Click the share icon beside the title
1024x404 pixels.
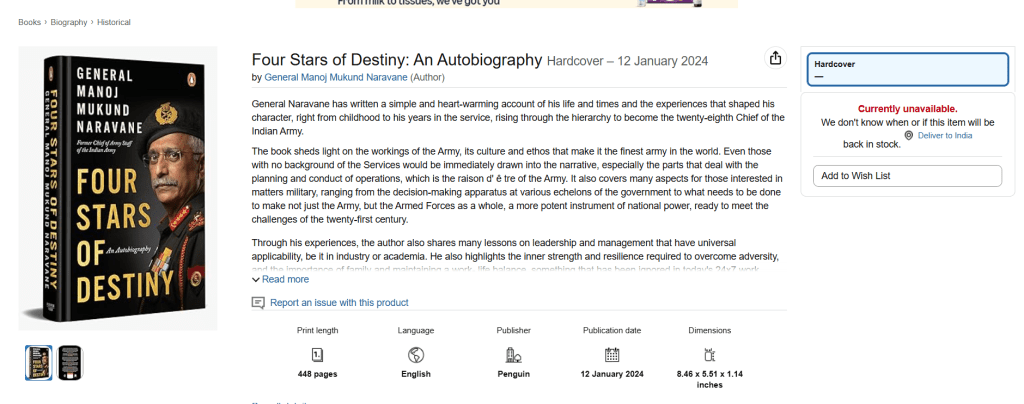click(x=775, y=58)
